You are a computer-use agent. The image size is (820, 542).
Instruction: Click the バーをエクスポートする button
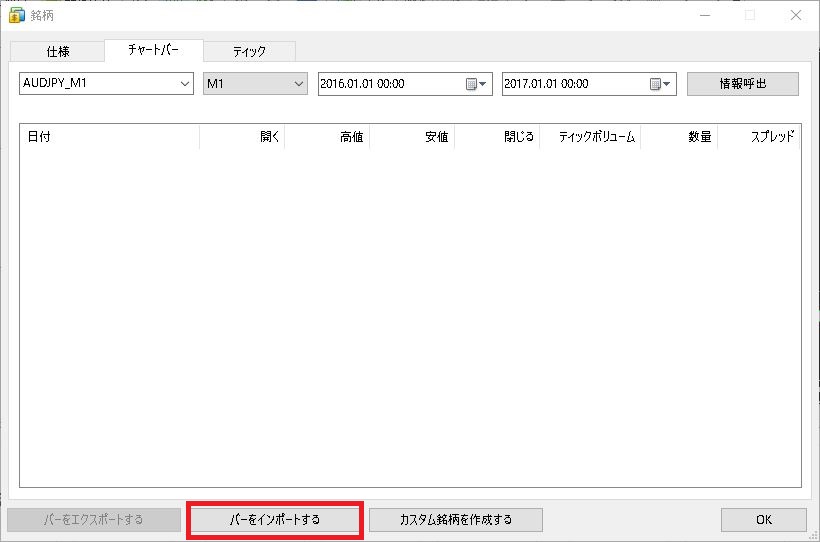tap(94, 520)
